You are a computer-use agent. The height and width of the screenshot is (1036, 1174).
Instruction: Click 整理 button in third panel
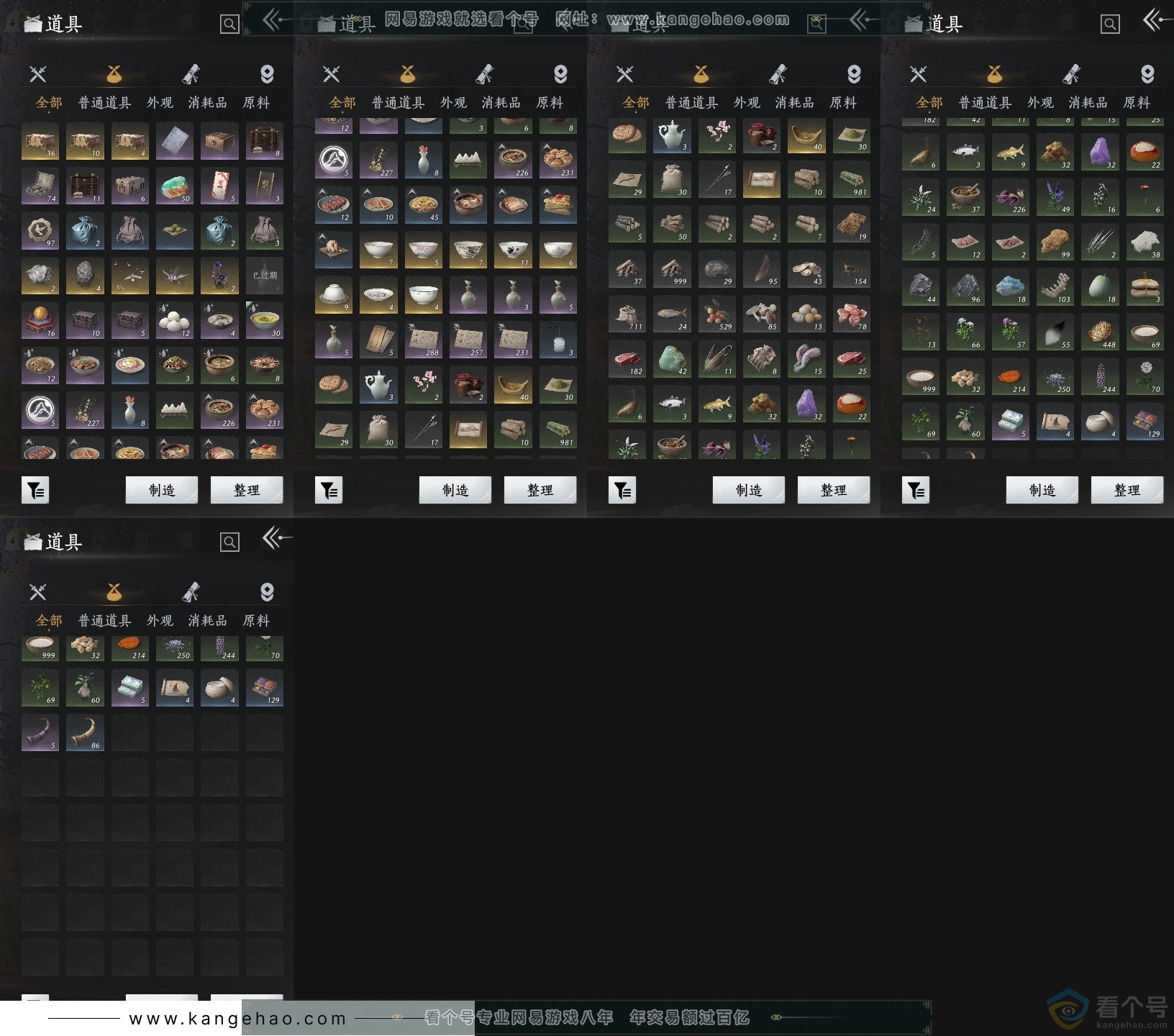tap(834, 490)
